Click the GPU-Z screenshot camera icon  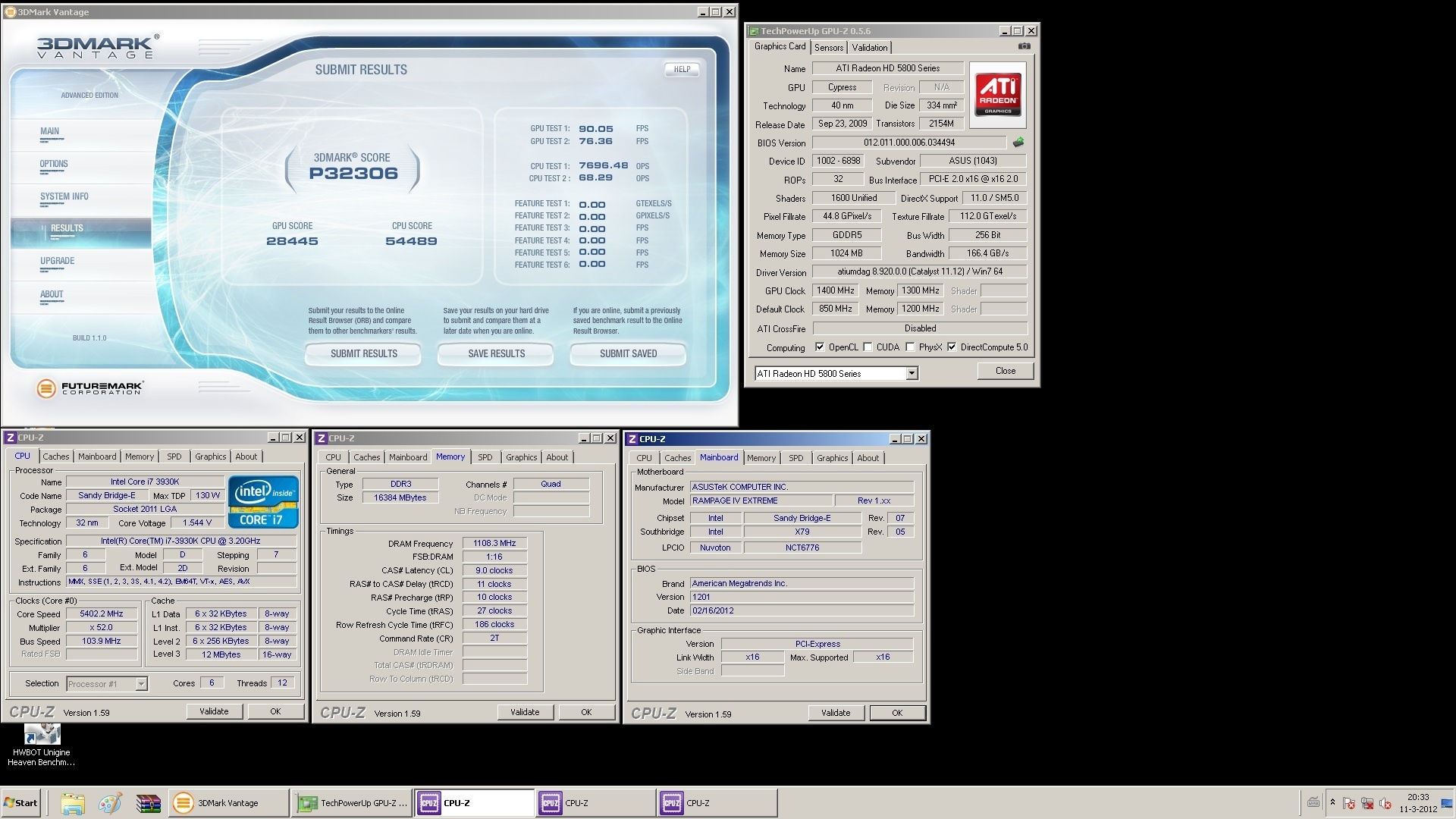(x=1024, y=46)
